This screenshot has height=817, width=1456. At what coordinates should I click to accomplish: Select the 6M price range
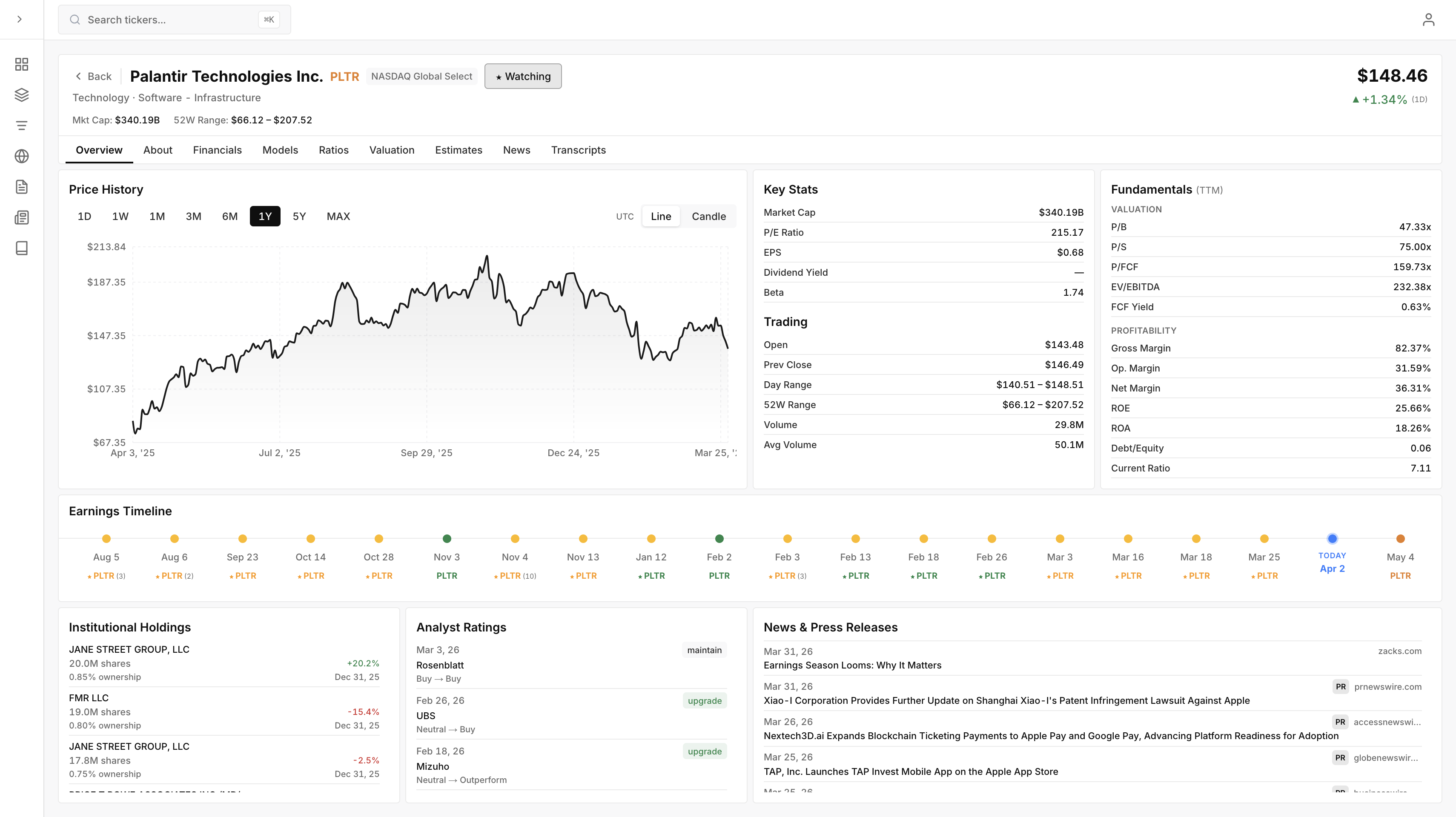[x=229, y=217]
